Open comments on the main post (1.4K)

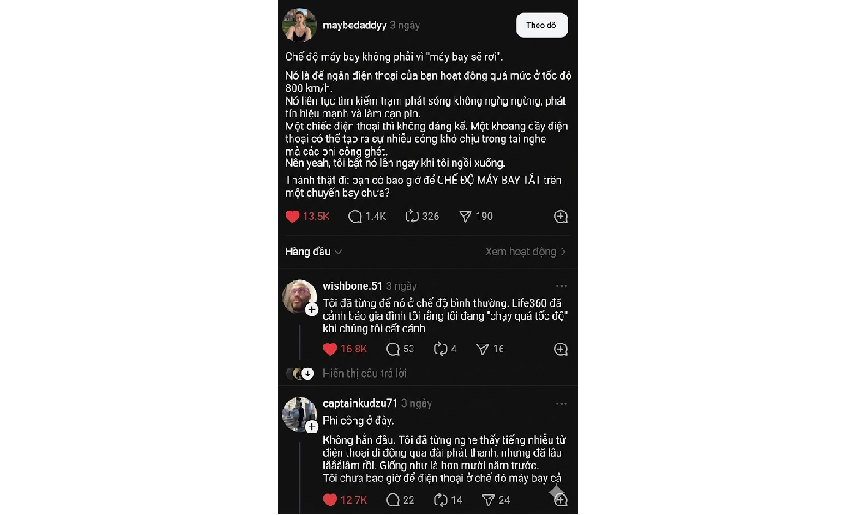(355, 216)
